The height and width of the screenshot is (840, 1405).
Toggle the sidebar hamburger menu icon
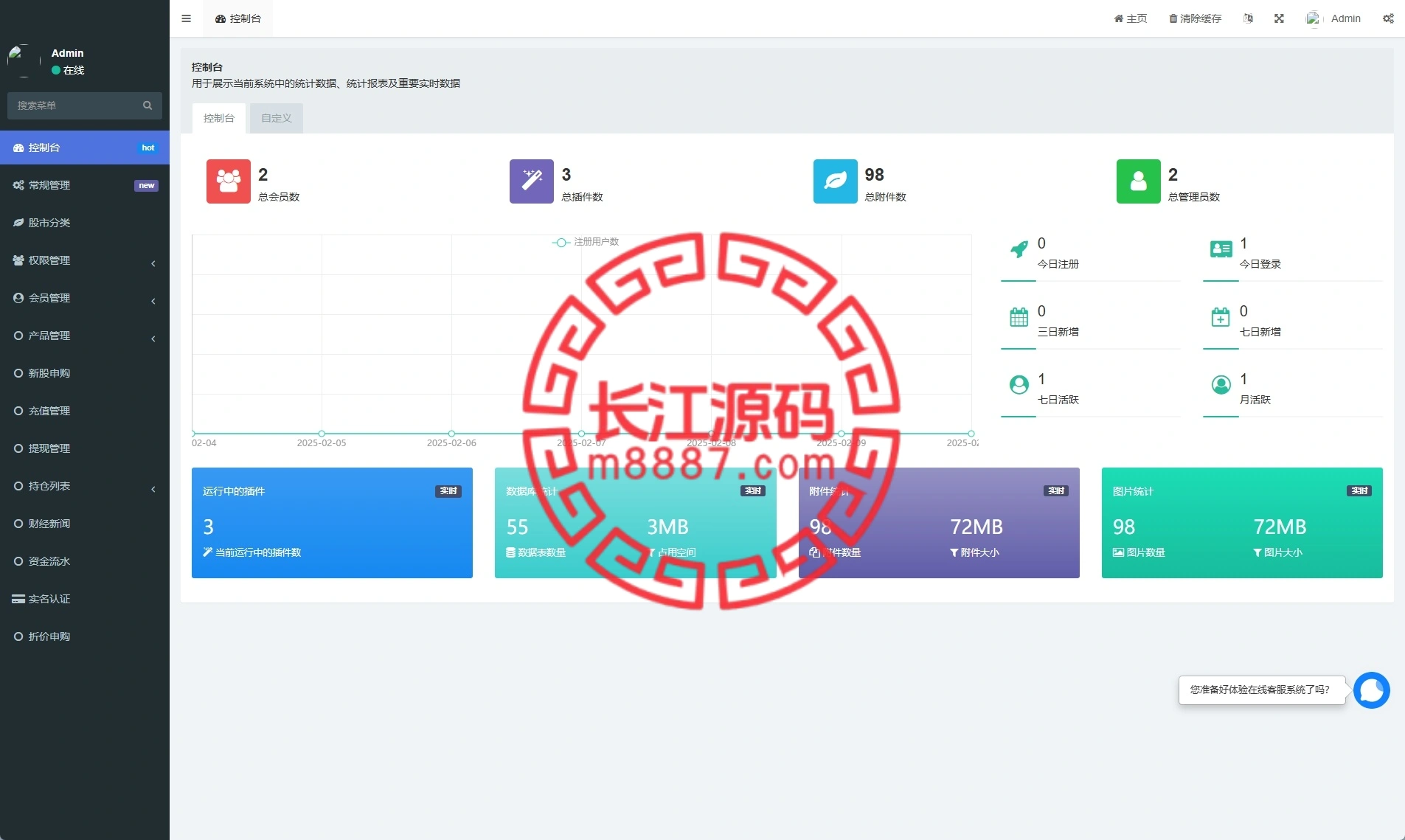point(186,18)
